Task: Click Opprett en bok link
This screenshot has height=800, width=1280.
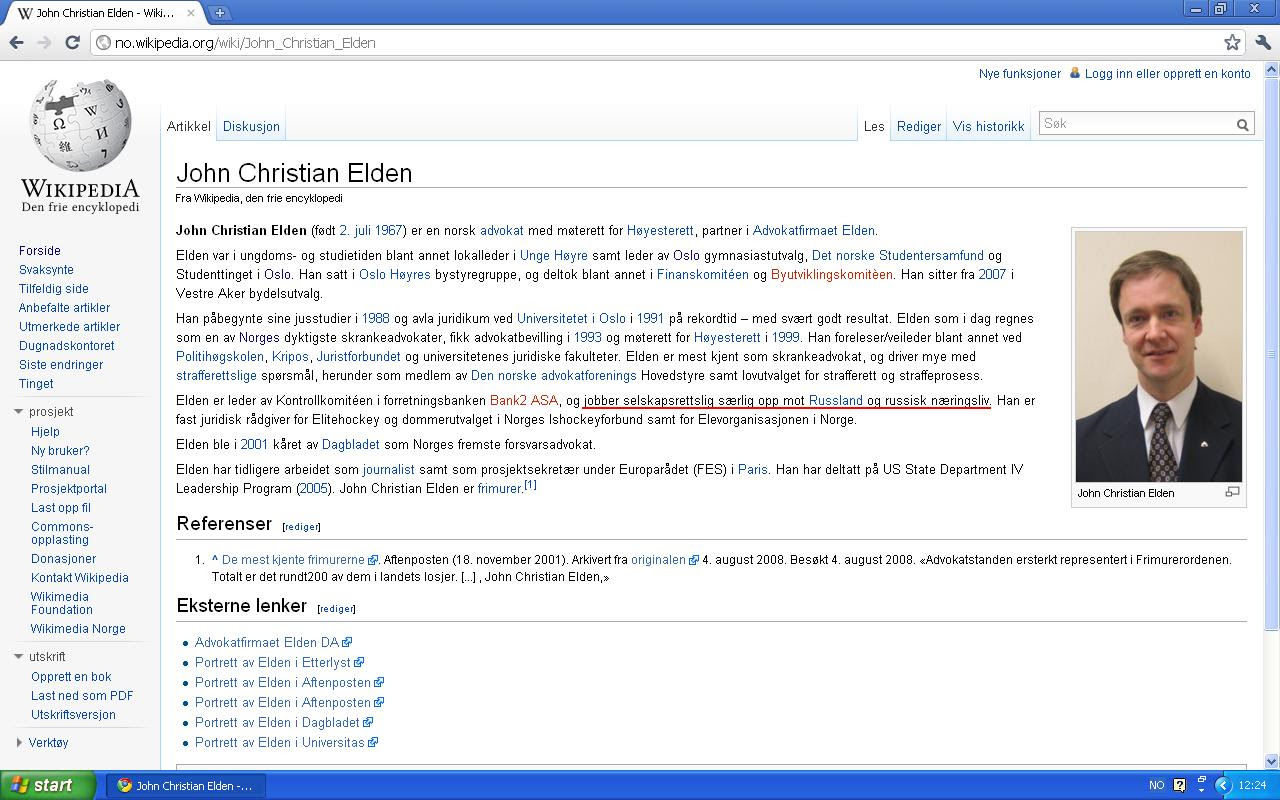Action: click(71, 677)
